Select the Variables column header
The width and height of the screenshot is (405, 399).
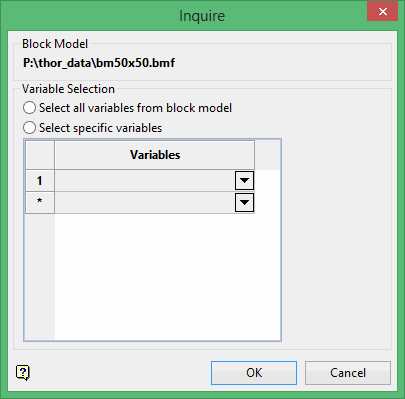[x=155, y=155]
